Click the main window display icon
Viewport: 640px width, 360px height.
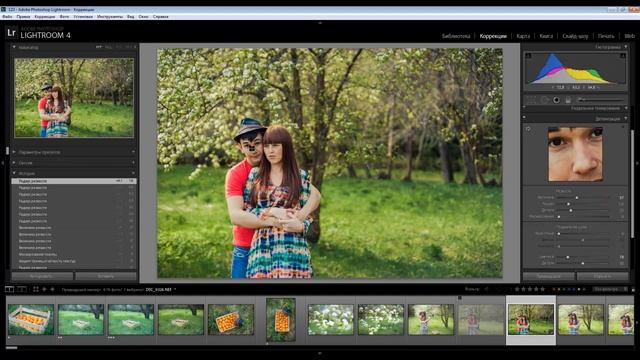click(9, 289)
